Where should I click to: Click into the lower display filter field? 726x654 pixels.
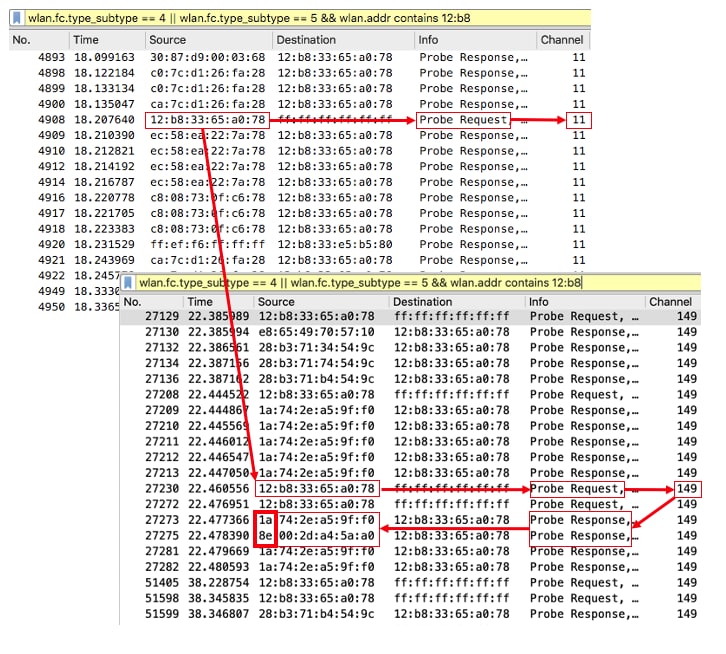[418, 283]
